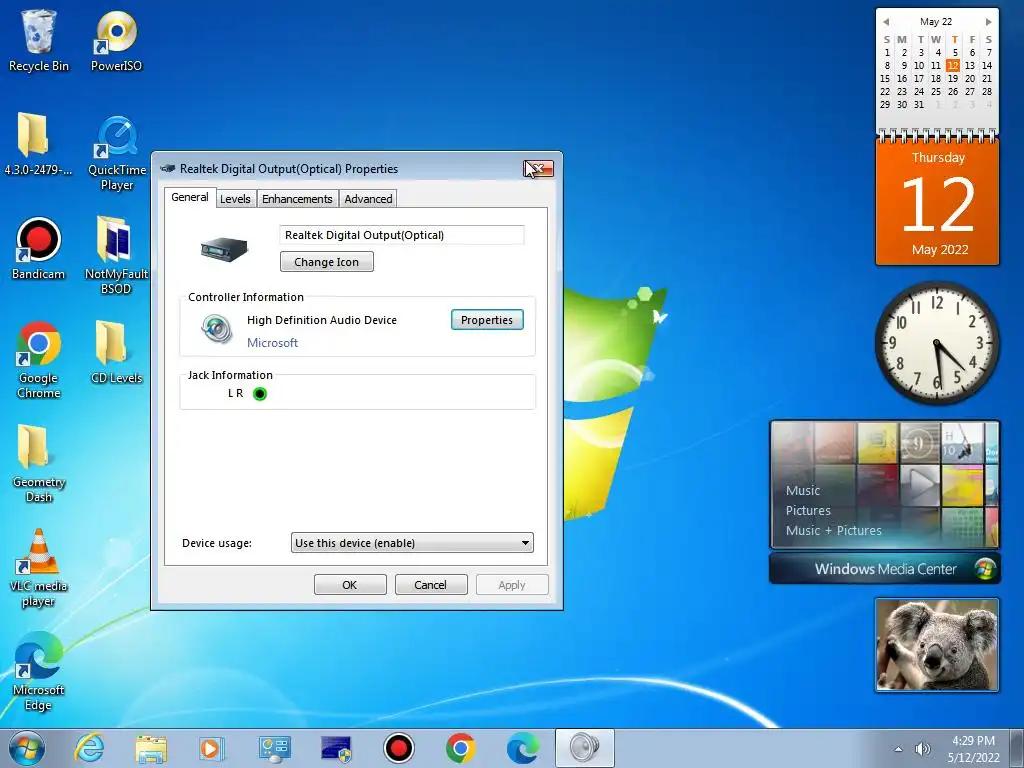
Task: Click the green jack indicator in Jack Information
Action: pyautogui.click(x=260, y=394)
